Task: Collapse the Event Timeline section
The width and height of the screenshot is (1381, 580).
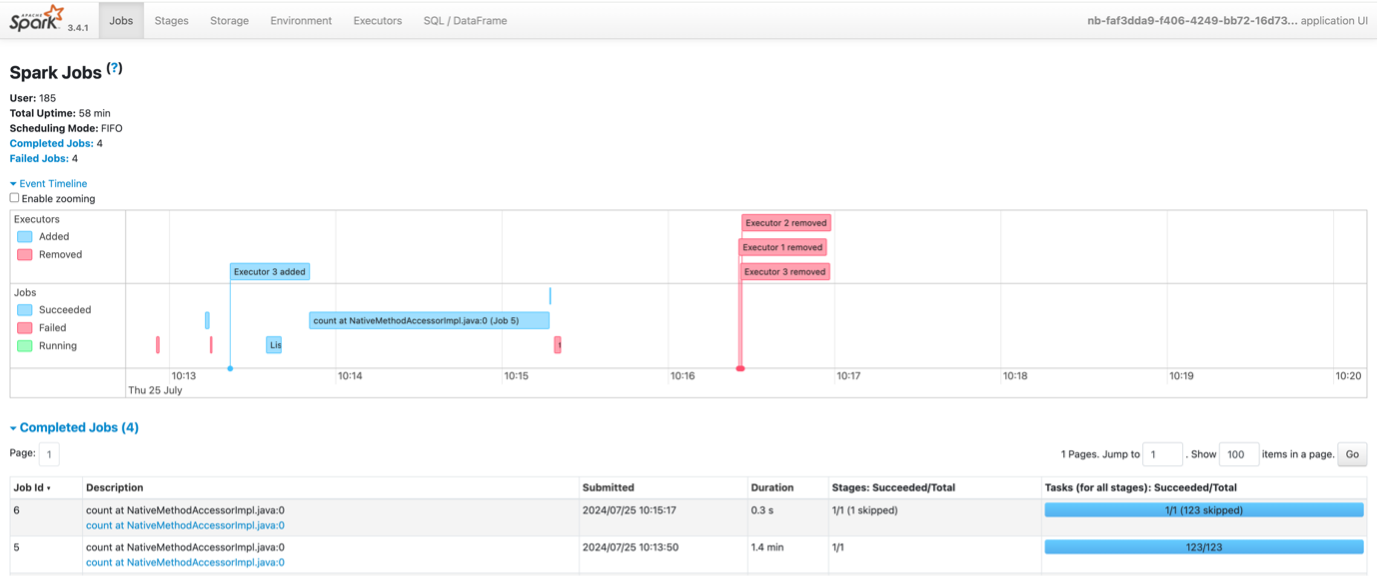Action: pos(48,184)
